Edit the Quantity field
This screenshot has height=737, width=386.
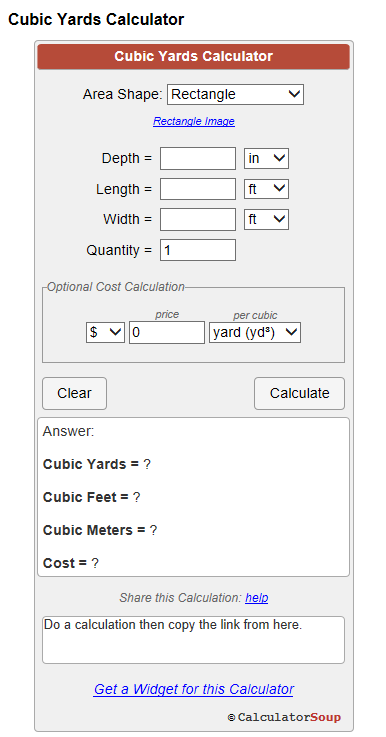(x=198, y=250)
